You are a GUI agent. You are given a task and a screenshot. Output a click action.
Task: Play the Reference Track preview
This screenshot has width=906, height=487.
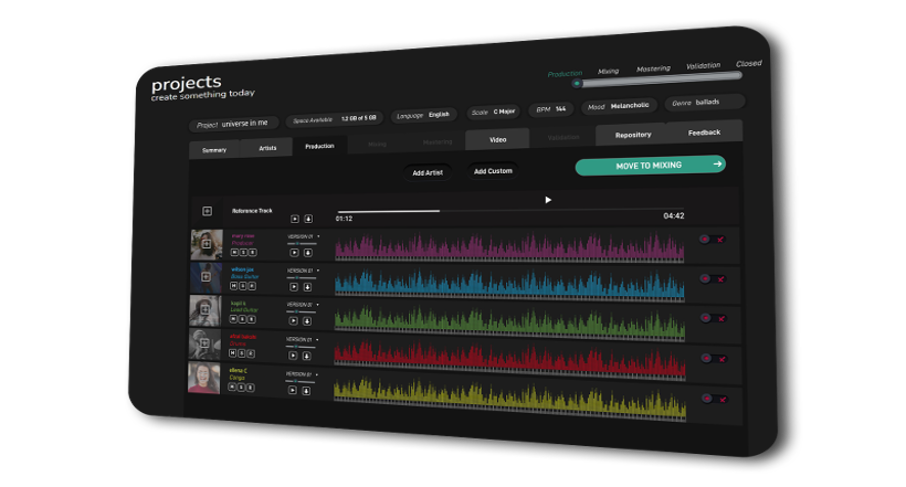point(294,218)
